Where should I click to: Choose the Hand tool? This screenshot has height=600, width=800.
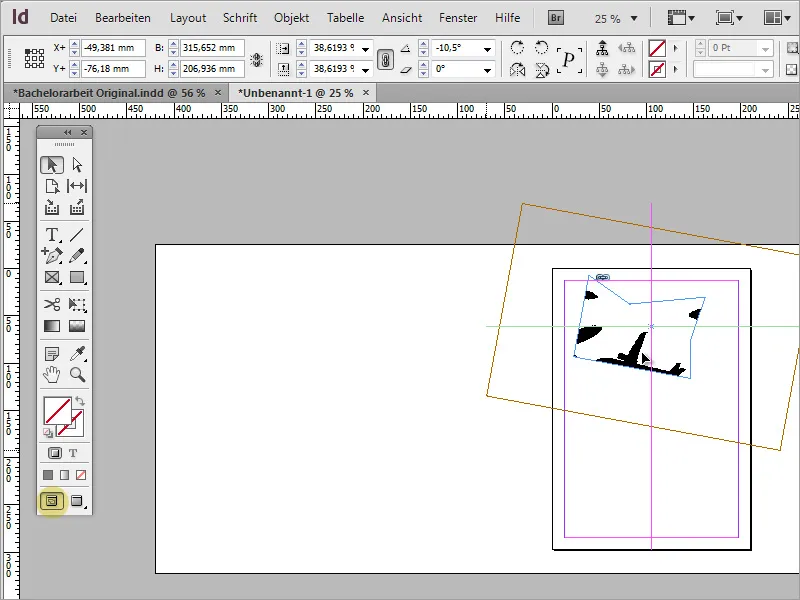pyautogui.click(x=52, y=375)
